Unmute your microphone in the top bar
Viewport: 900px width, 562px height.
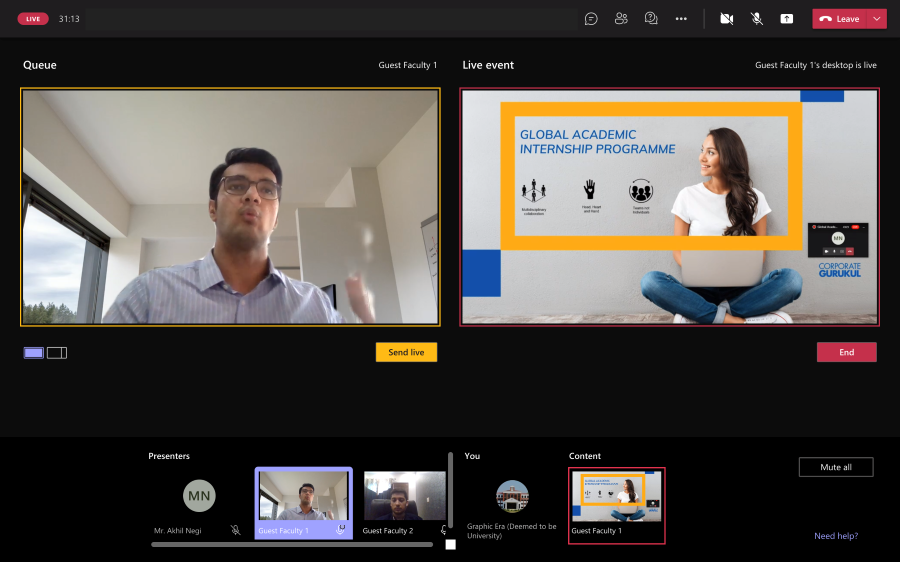click(757, 19)
